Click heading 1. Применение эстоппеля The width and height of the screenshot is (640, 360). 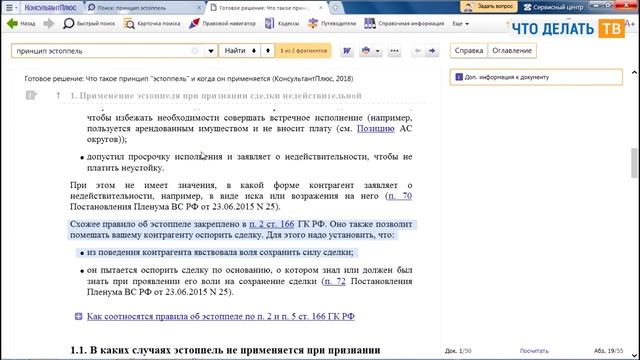point(216,96)
